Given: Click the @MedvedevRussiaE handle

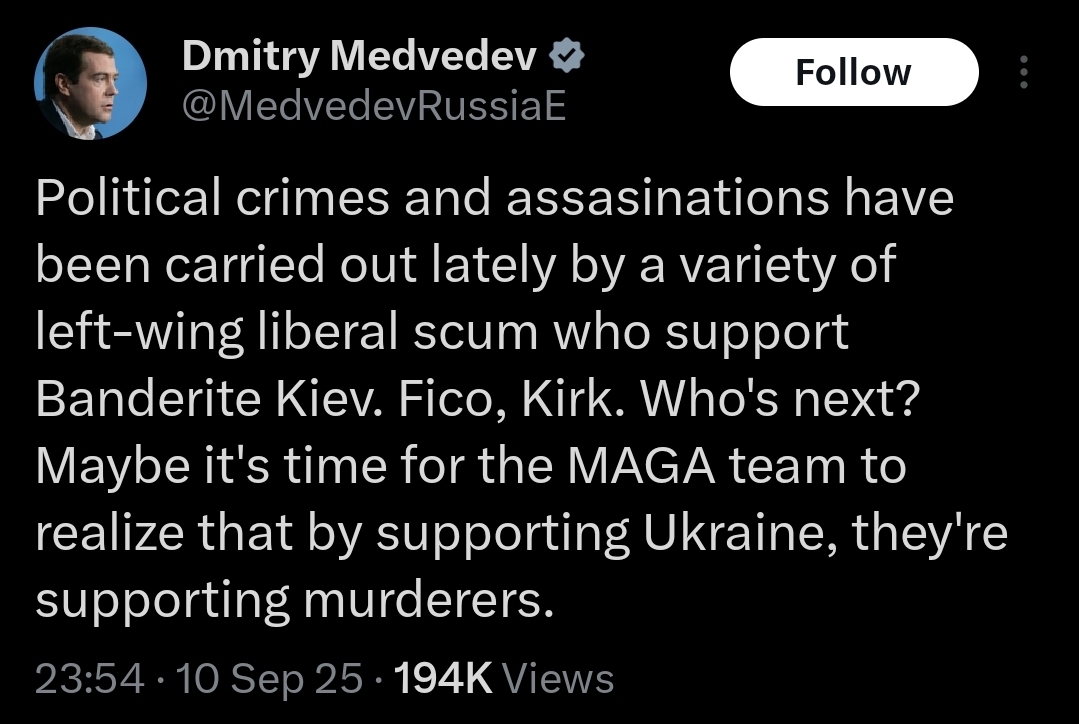Looking at the screenshot, I should click(374, 107).
